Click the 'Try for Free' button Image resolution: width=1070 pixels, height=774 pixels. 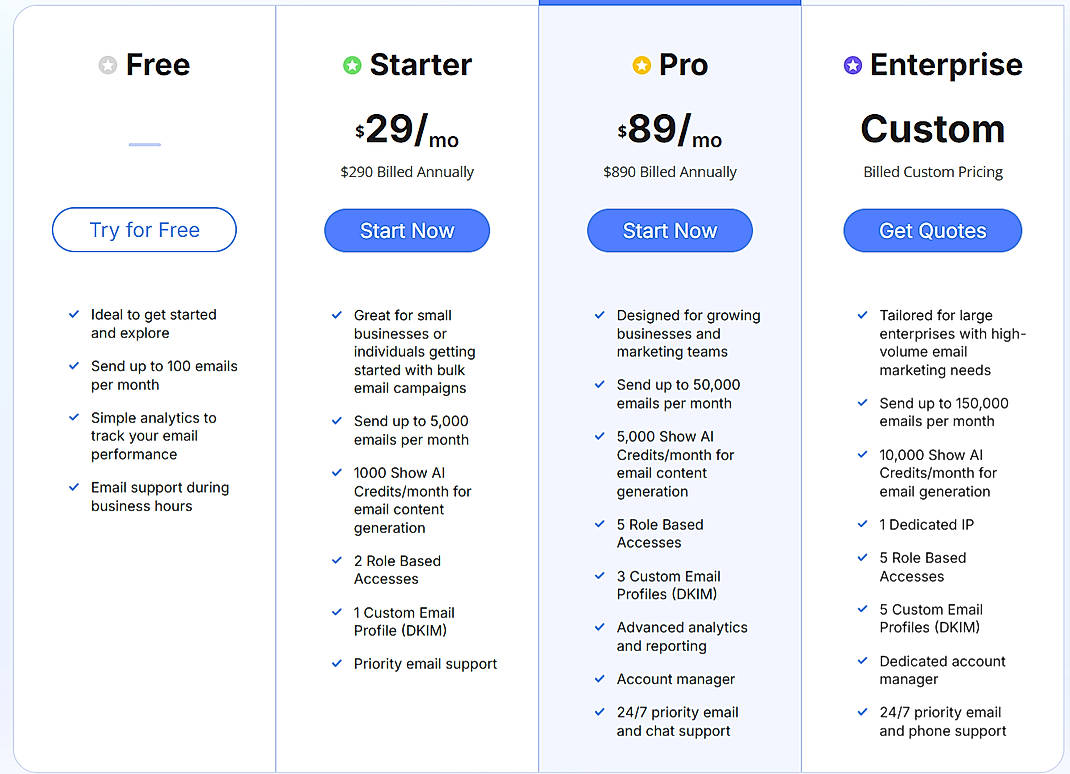click(x=143, y=230)
